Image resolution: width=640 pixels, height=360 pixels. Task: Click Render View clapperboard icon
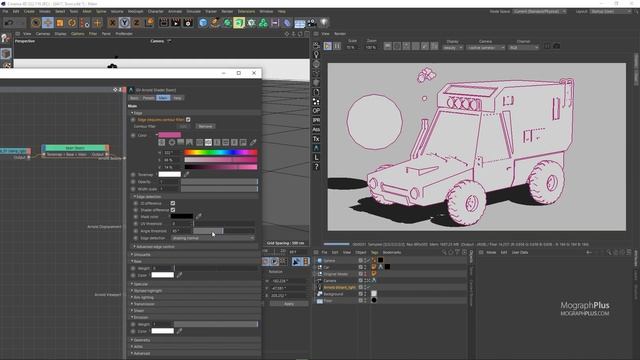(164, 23)
